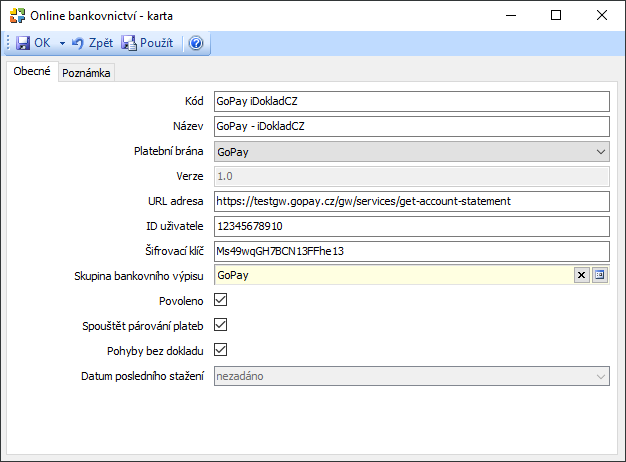Focus the ID uživatele field
This screenshot has width=626, height=462.
point(412,226)
